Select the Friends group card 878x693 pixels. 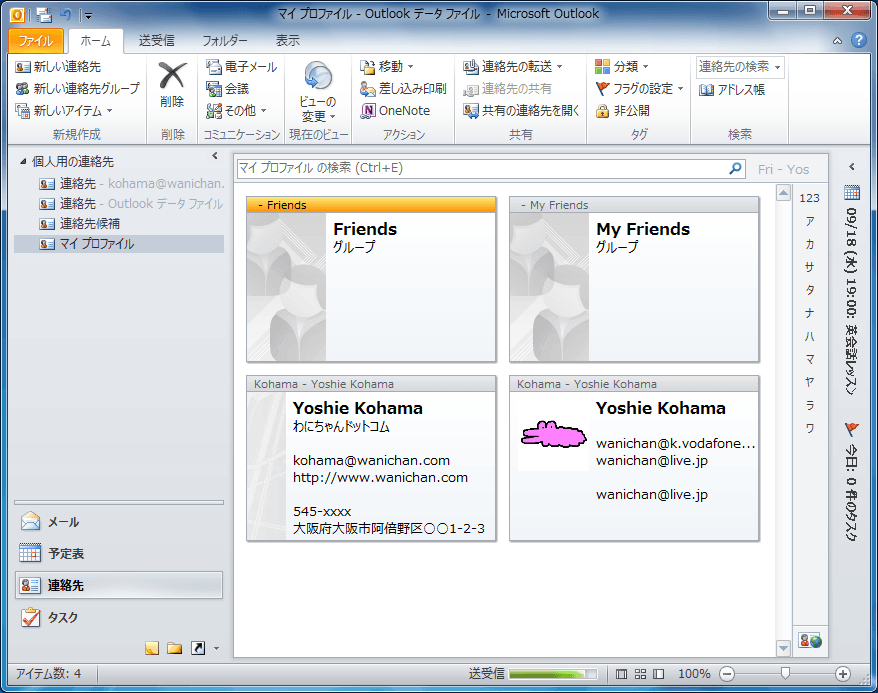click(x=371, y=279)
